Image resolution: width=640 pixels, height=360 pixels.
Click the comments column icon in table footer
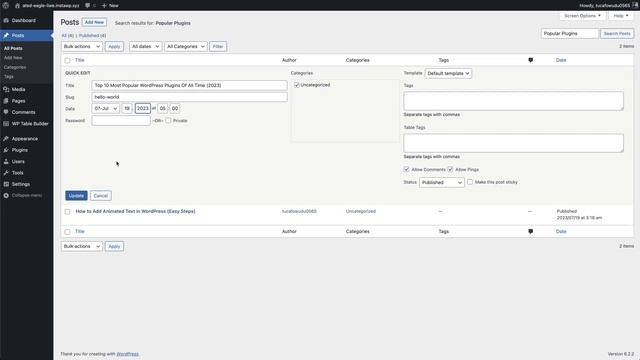(530, 231)
